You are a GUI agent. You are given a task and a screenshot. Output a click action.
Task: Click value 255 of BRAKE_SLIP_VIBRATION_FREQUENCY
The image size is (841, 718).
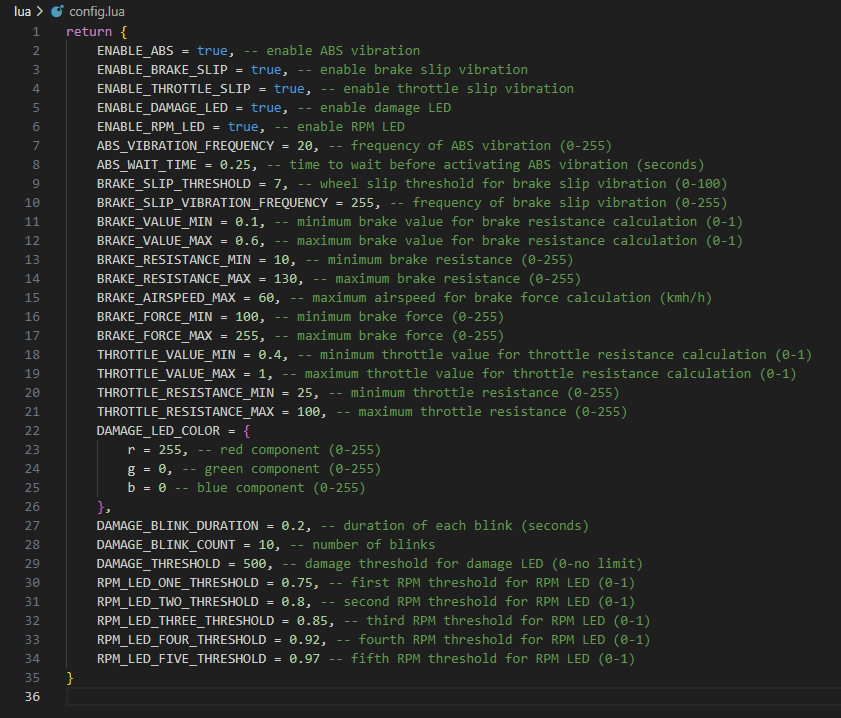point(362,203)
